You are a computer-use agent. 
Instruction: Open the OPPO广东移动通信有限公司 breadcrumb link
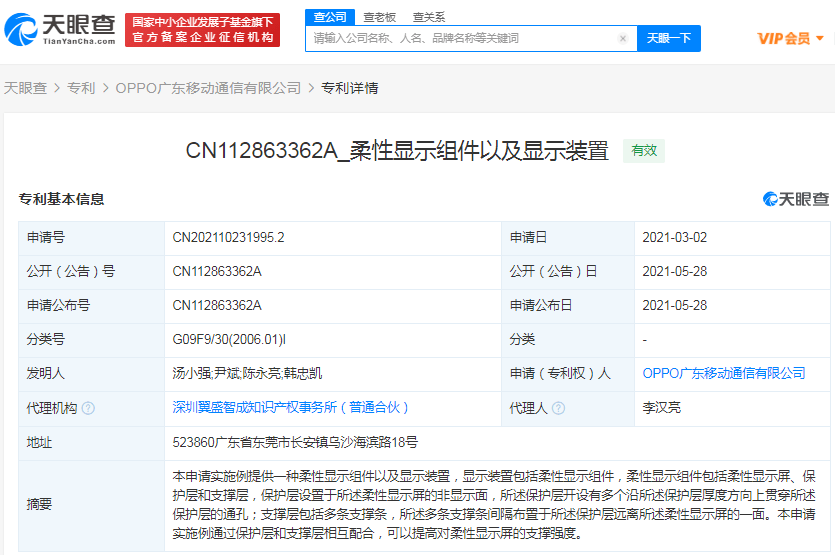[x=208, y=88]
